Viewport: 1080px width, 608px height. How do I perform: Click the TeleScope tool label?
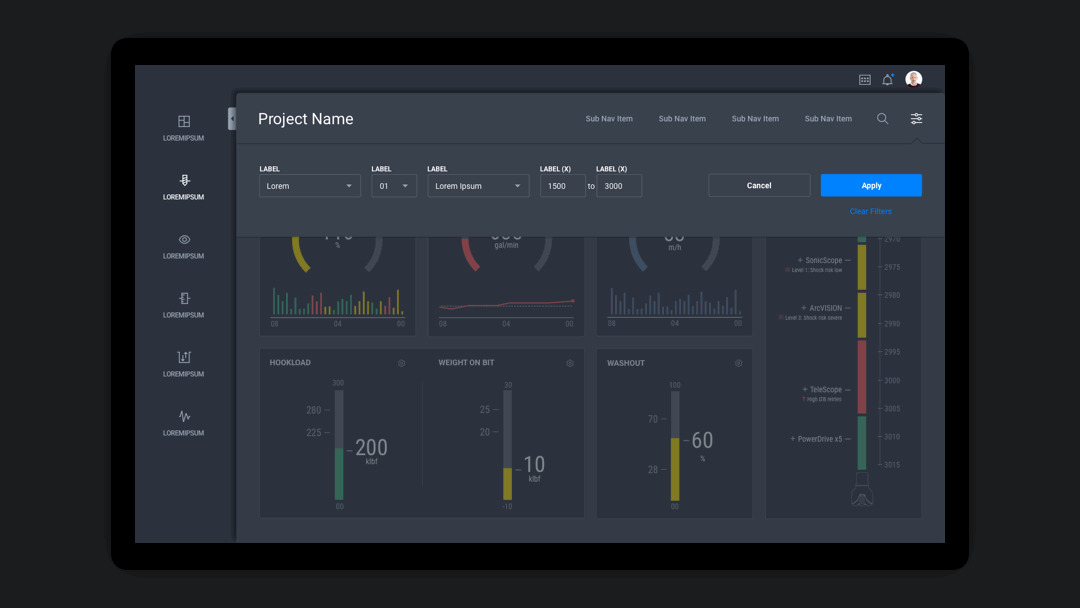coord(826,390)
